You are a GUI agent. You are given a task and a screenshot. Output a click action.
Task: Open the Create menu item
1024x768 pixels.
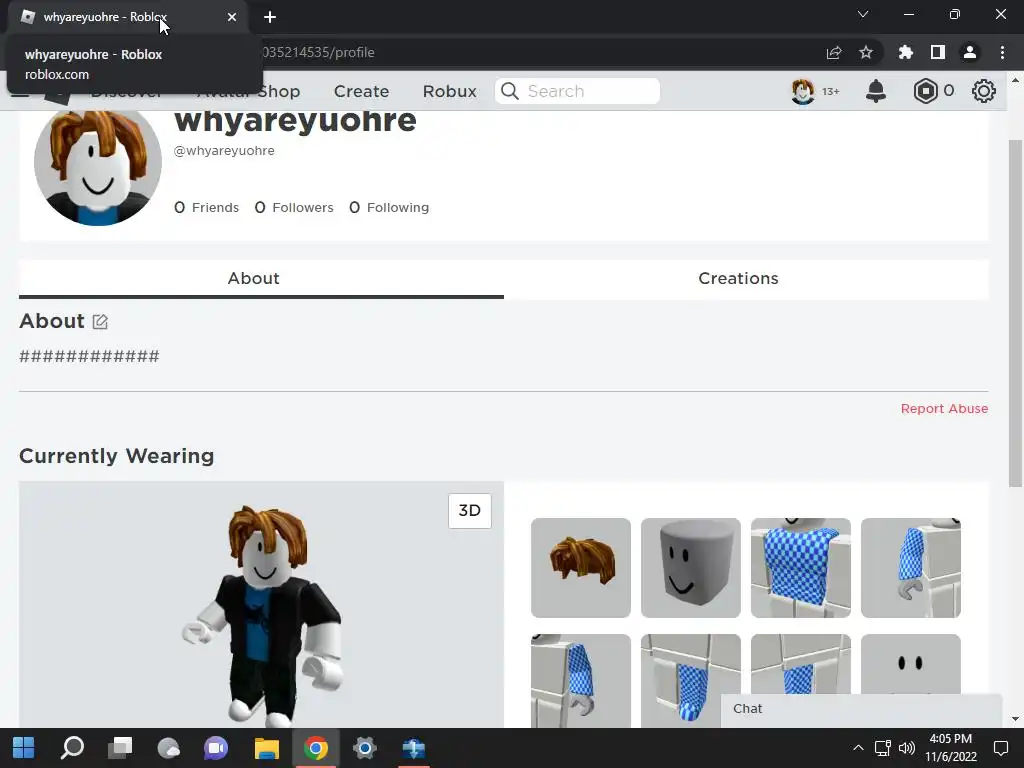pyautogui.click(x=361, y=91)
